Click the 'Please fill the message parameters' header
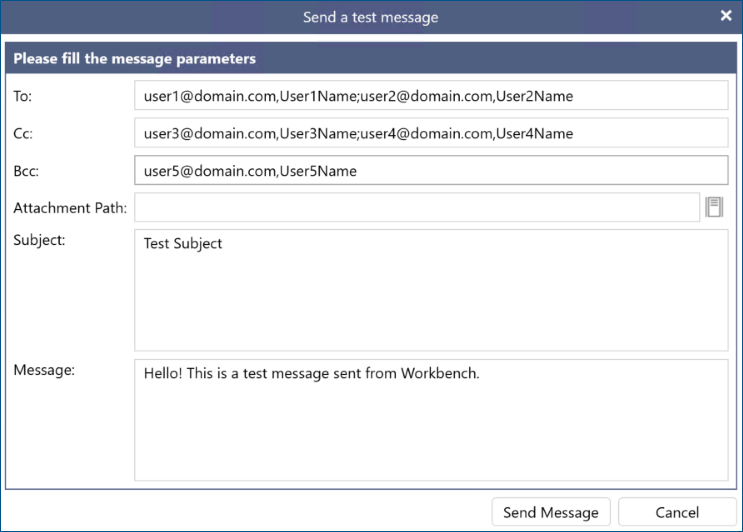743x532 pixels. tap(135, 58)
